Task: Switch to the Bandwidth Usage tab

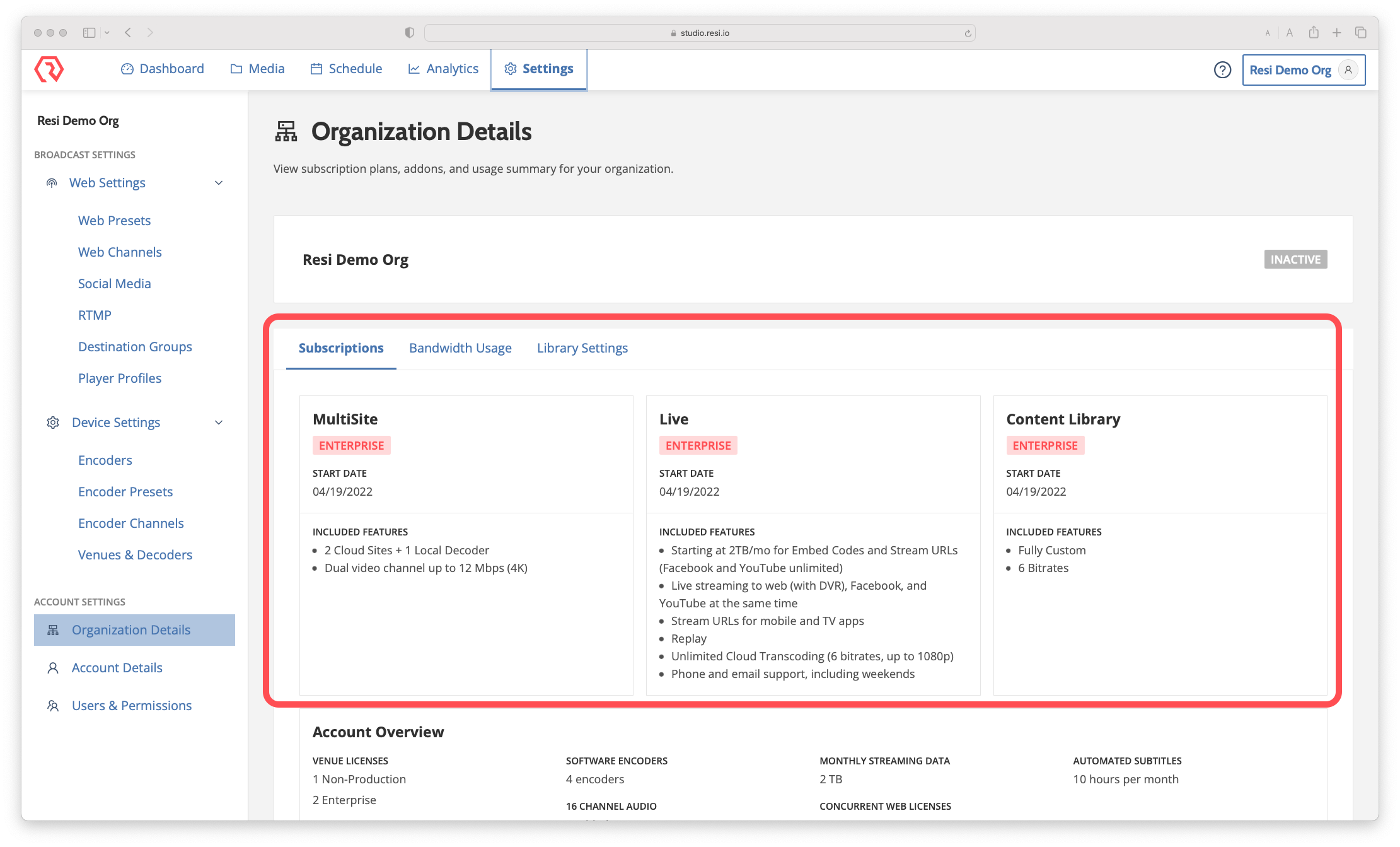Action: pos(460,348)
